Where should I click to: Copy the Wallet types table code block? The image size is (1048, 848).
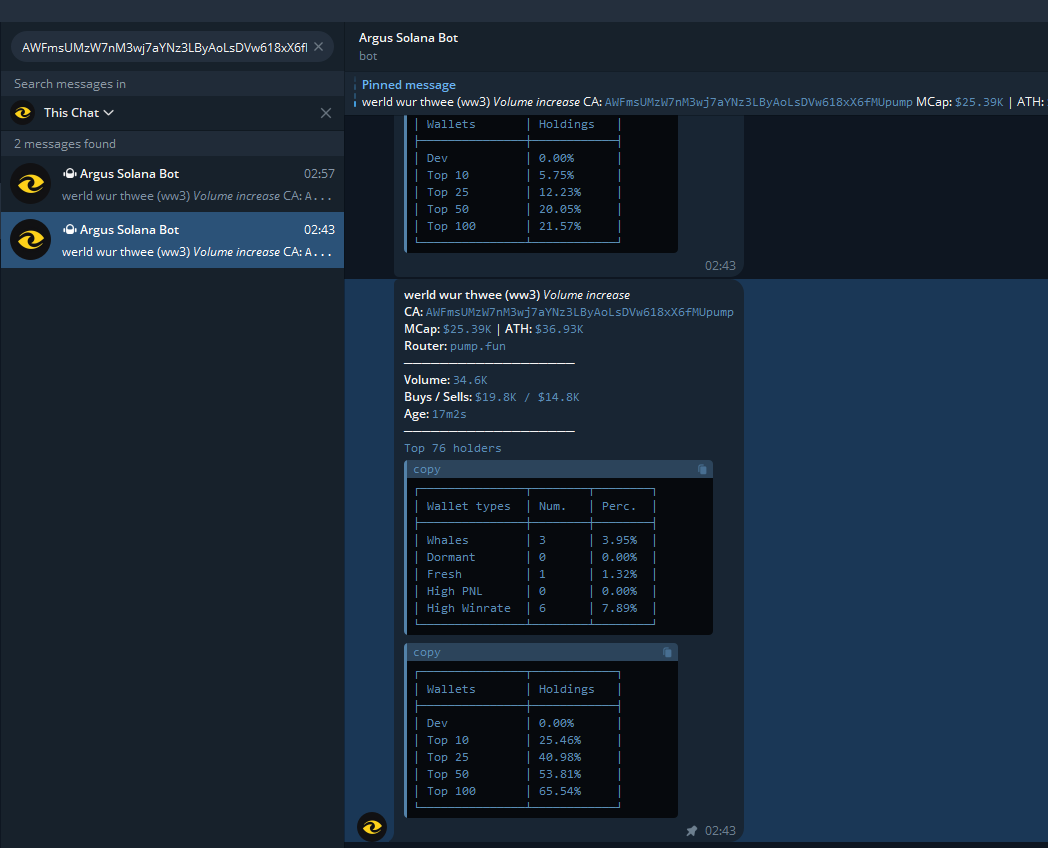(702, 469)
